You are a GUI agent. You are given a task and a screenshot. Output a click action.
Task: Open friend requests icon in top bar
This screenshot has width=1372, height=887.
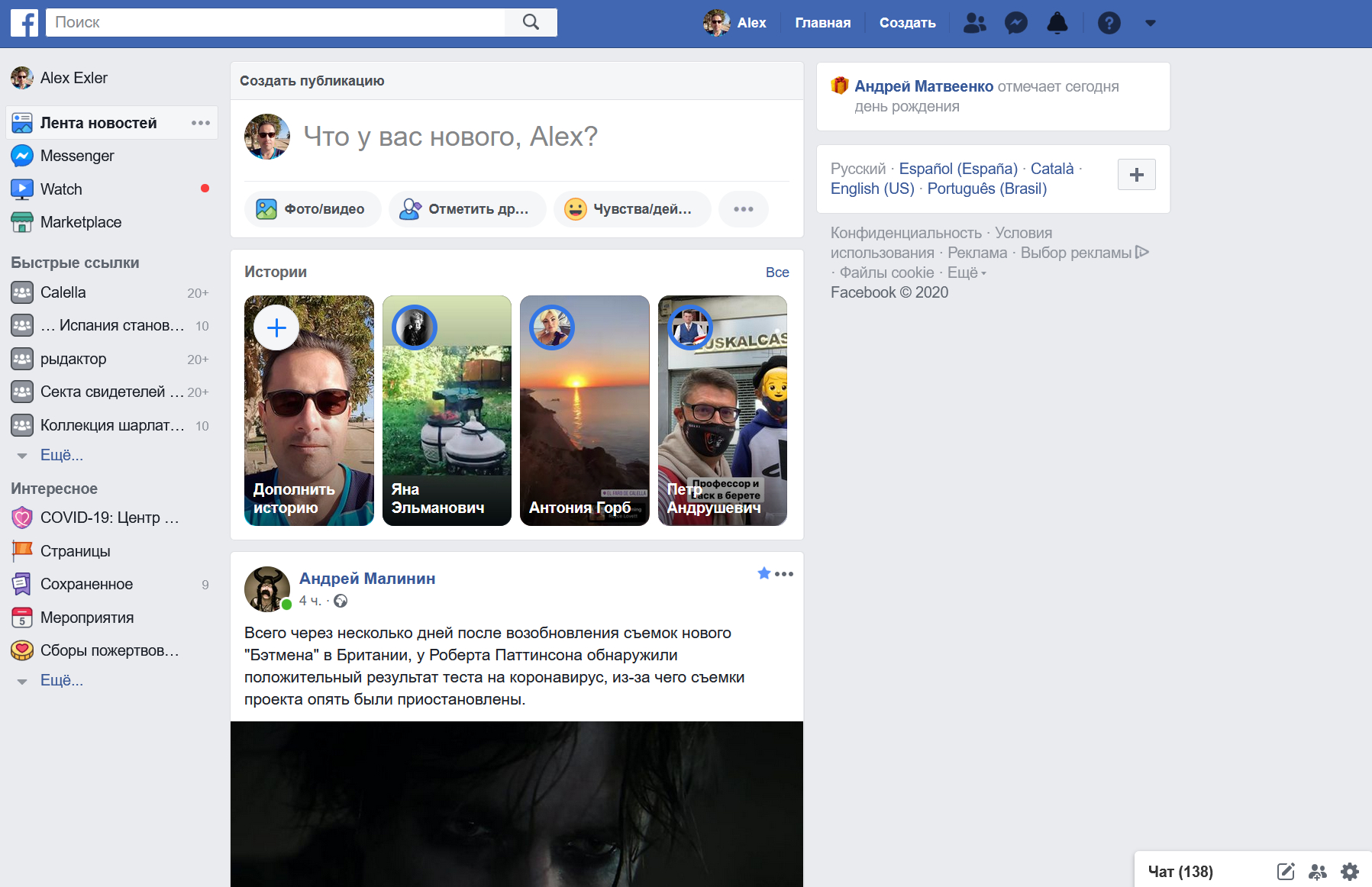pos(974,23)
